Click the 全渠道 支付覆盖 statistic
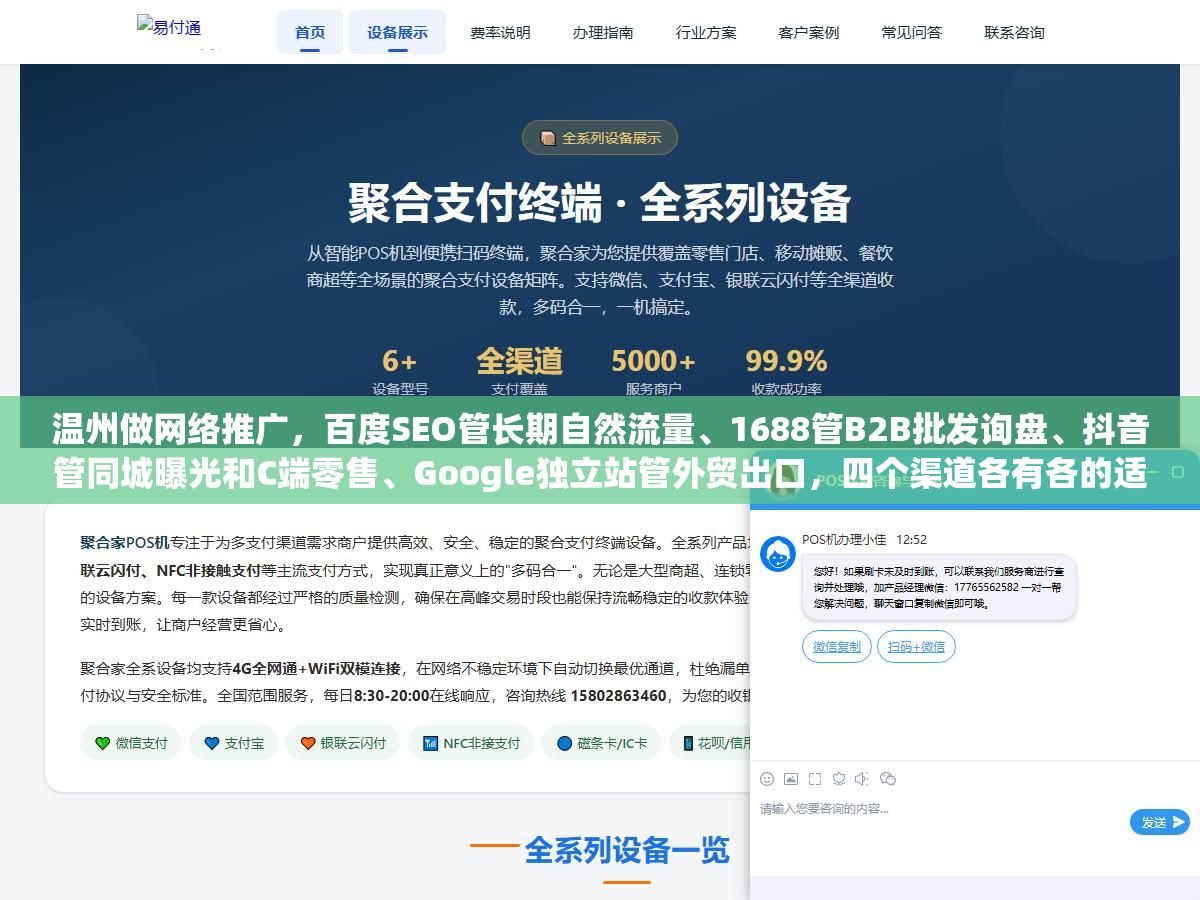This screenshot has width=1200, height=900. pyautogui.click(x=519, y=371)
